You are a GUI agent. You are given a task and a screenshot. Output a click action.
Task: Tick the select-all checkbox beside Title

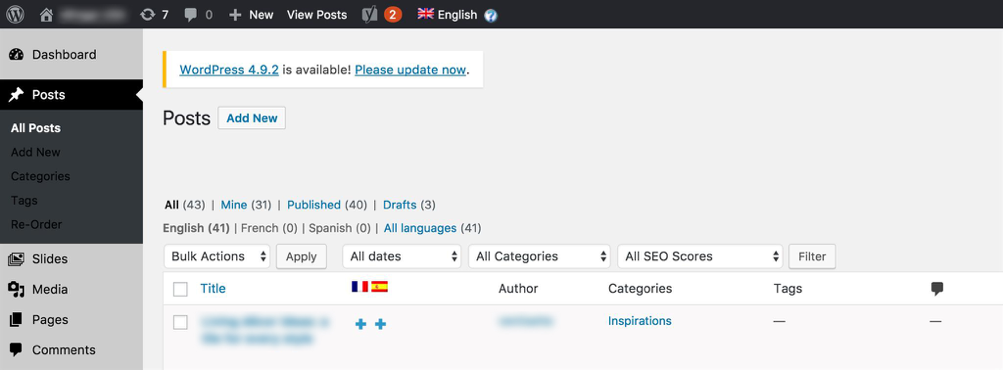[x=180, y=289]
